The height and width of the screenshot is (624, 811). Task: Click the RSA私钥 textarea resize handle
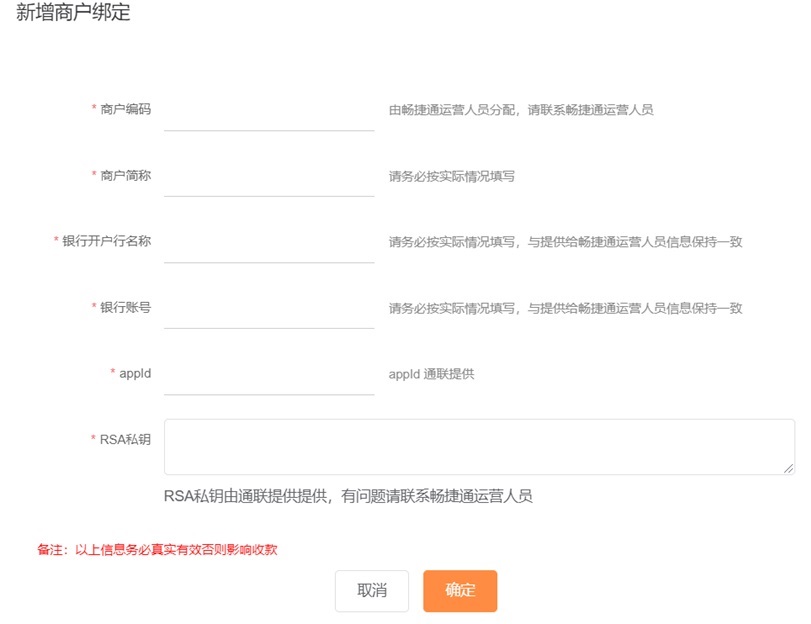[789, 468]
